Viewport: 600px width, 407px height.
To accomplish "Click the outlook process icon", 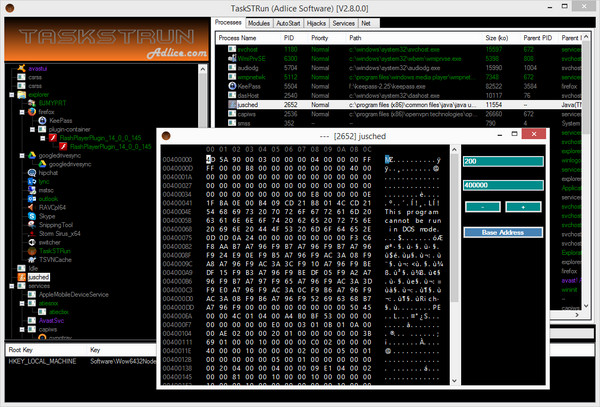I will pyautogui.click(x=32, y=199).
